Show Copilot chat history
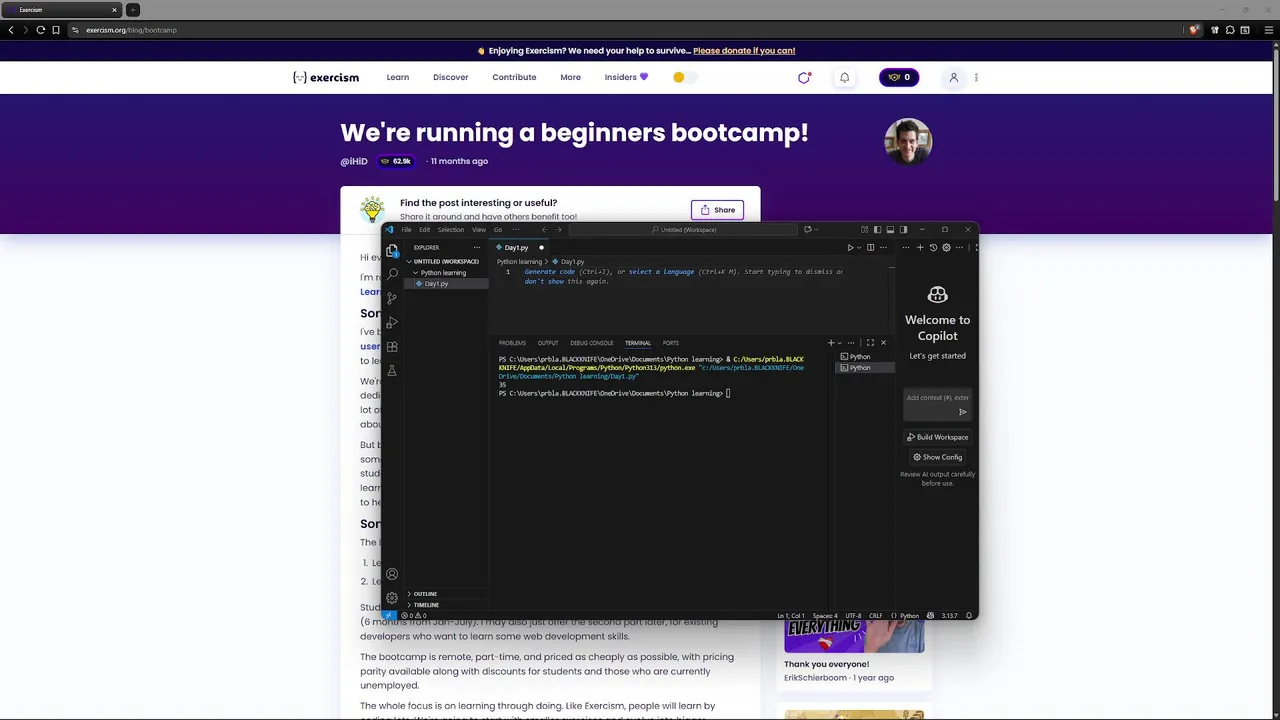The image size is (1280, 720). coord(933,247)
